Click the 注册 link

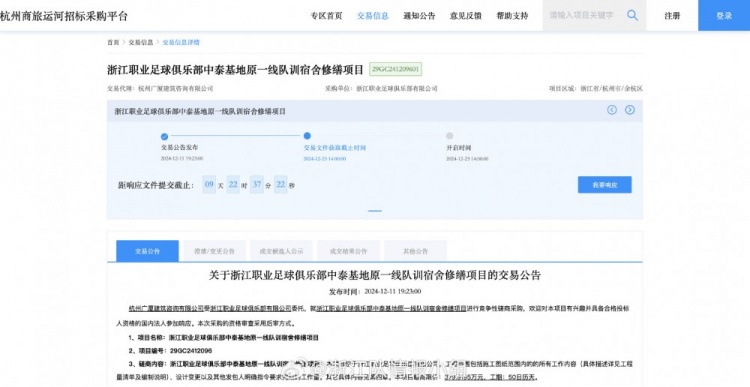point(672,16)
